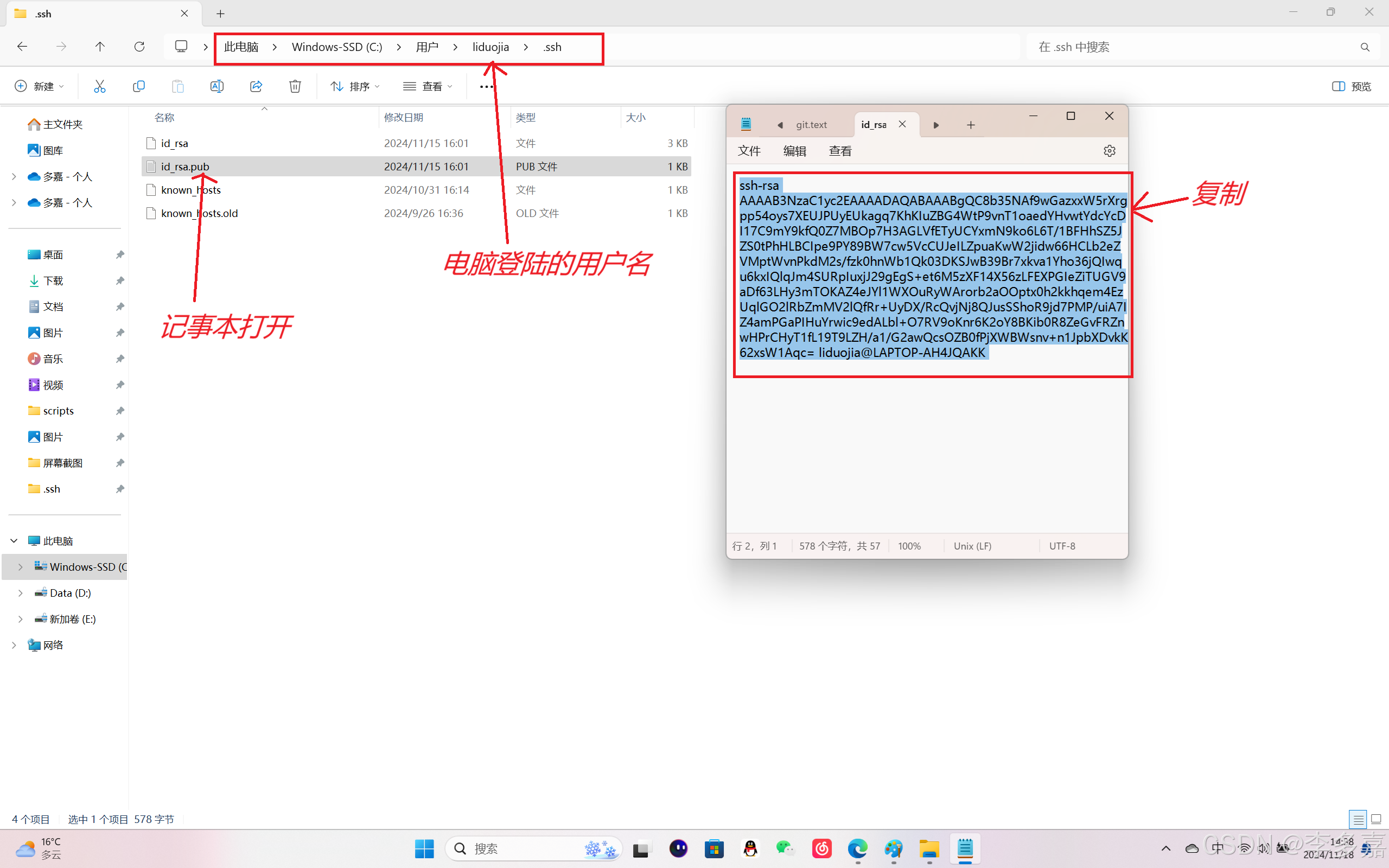
Task: Switch to large icons view in status bar
Action: coord(1376,819)
